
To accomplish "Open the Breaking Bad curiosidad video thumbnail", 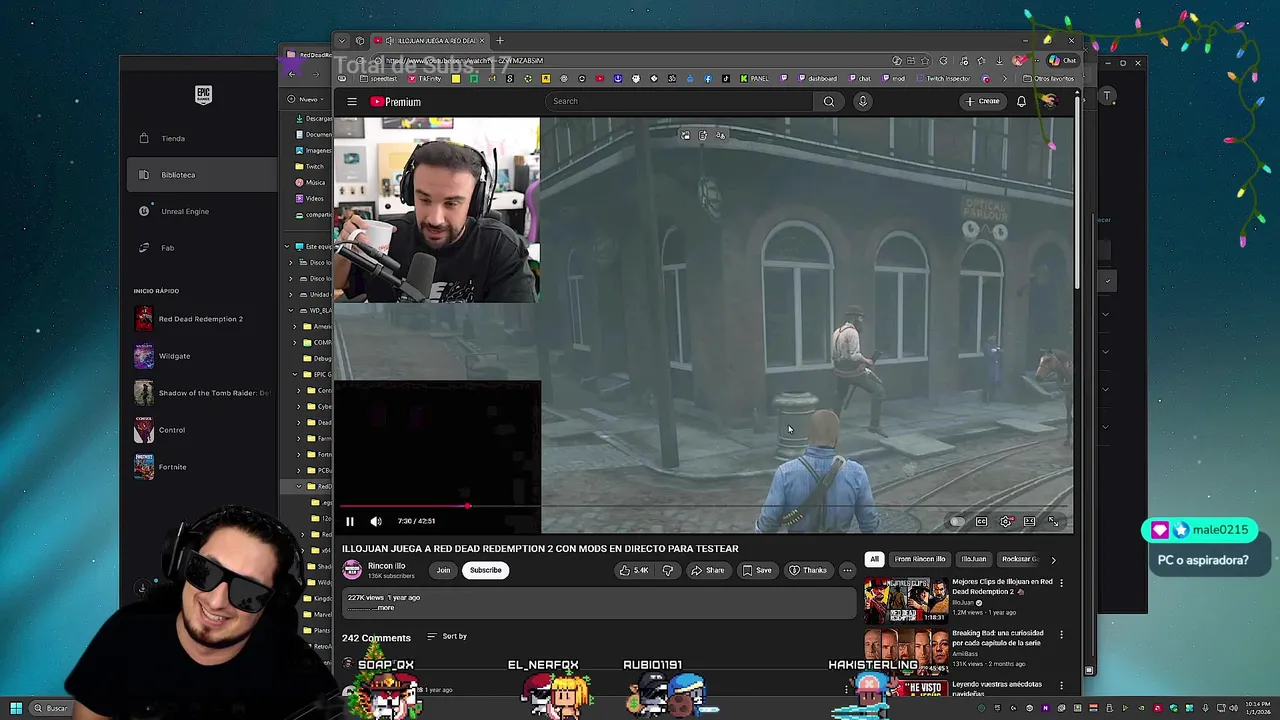I will 906,650.
